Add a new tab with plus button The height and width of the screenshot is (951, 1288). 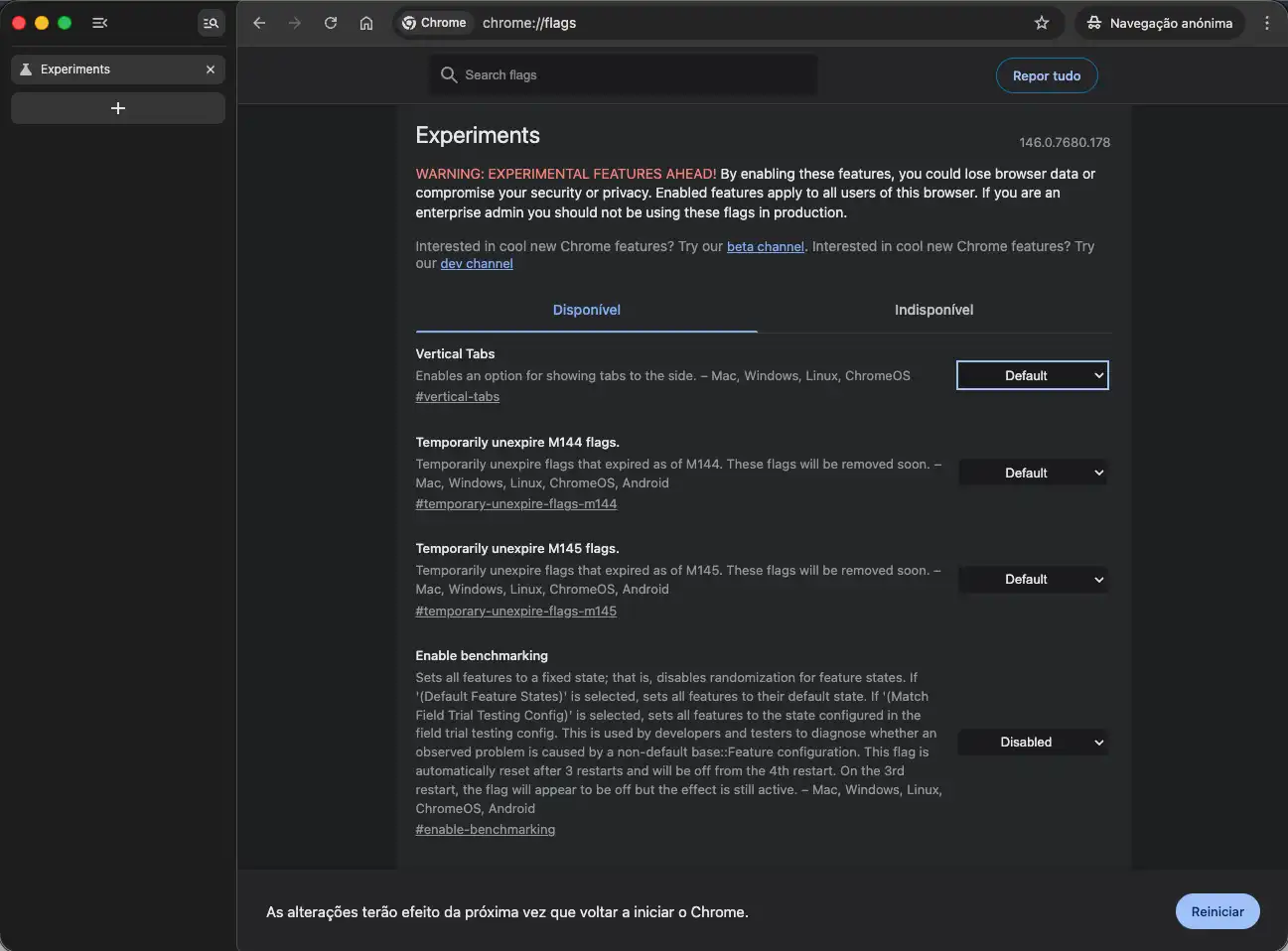118,108
